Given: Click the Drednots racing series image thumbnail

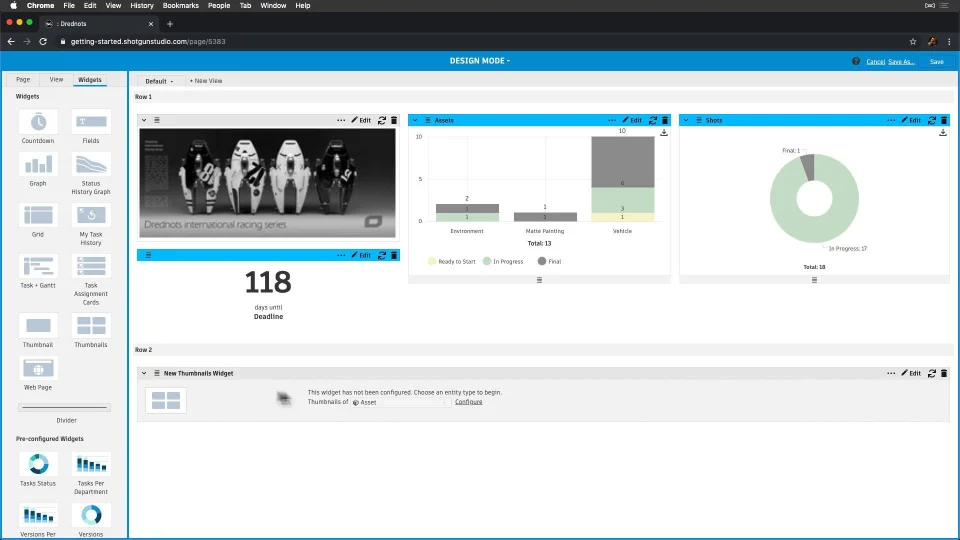Looking at the screenshot, I should [267, 182].
